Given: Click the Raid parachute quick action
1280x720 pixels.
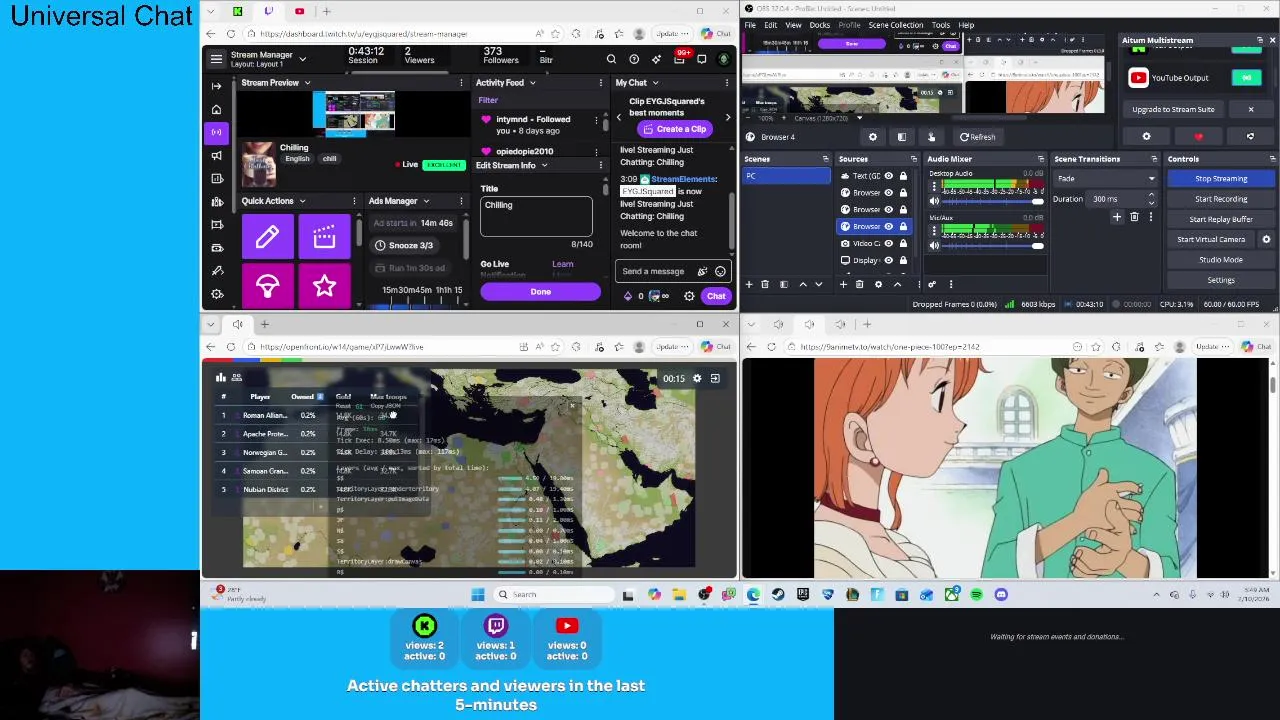Looking at the screenshot, I should coord(267,286).
